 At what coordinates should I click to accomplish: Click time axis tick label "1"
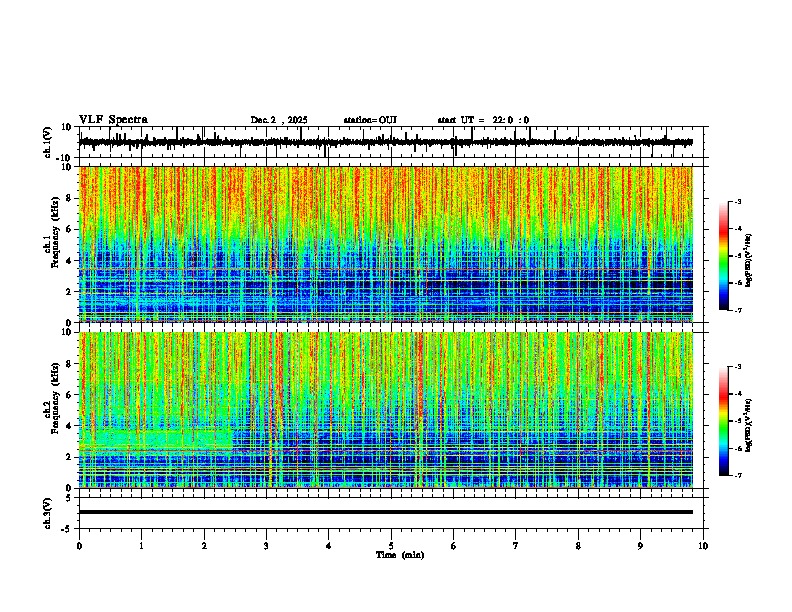point(141,546)
